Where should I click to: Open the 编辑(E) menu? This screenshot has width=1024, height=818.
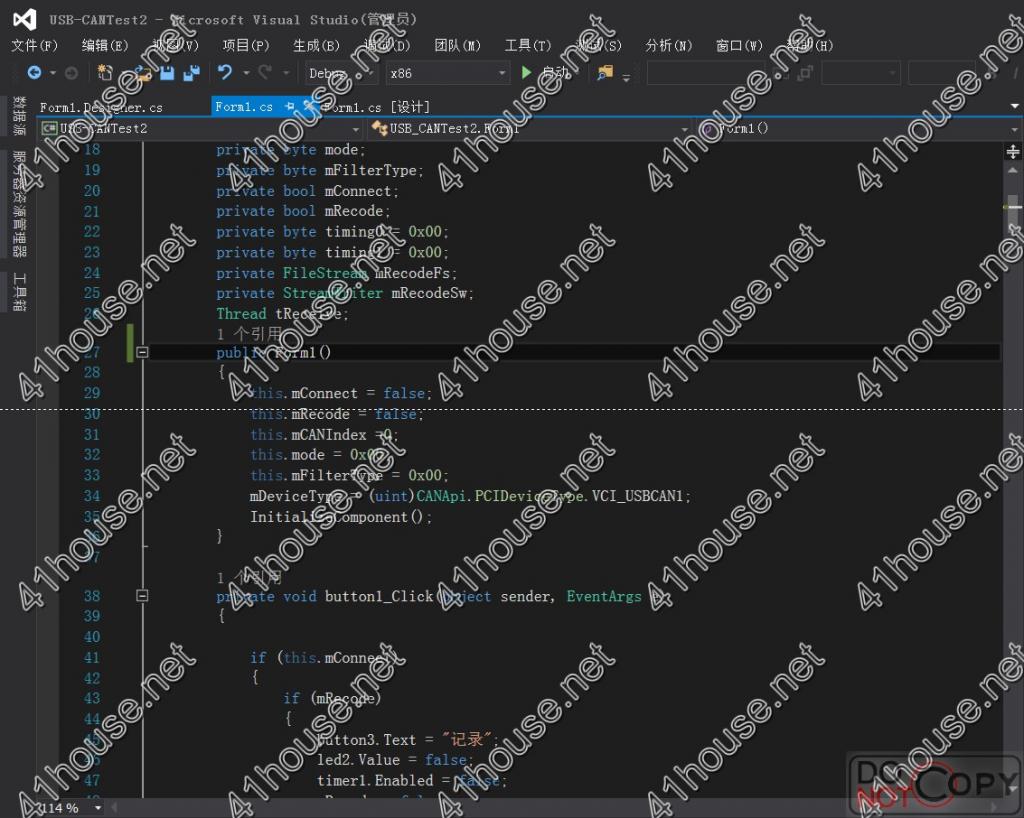tap(105, 45)
